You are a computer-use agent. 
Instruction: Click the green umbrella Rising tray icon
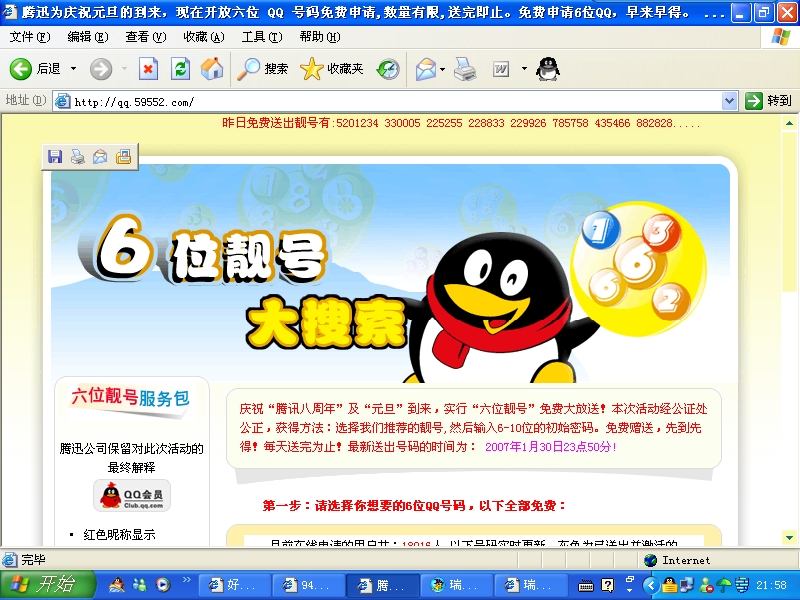723,585
